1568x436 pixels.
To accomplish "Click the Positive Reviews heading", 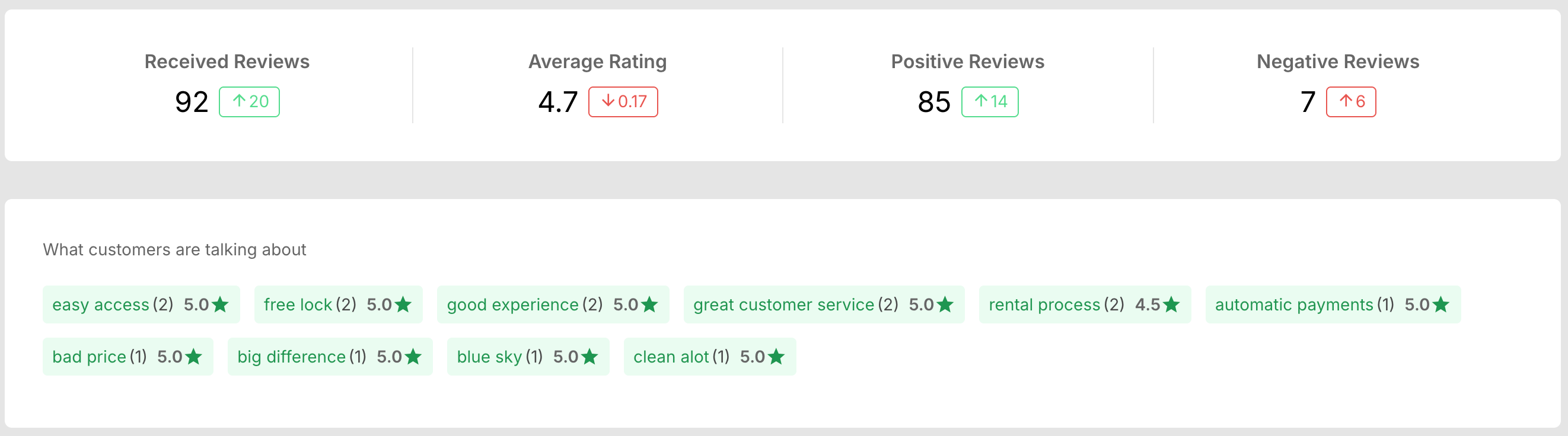I will click(967, 62).
